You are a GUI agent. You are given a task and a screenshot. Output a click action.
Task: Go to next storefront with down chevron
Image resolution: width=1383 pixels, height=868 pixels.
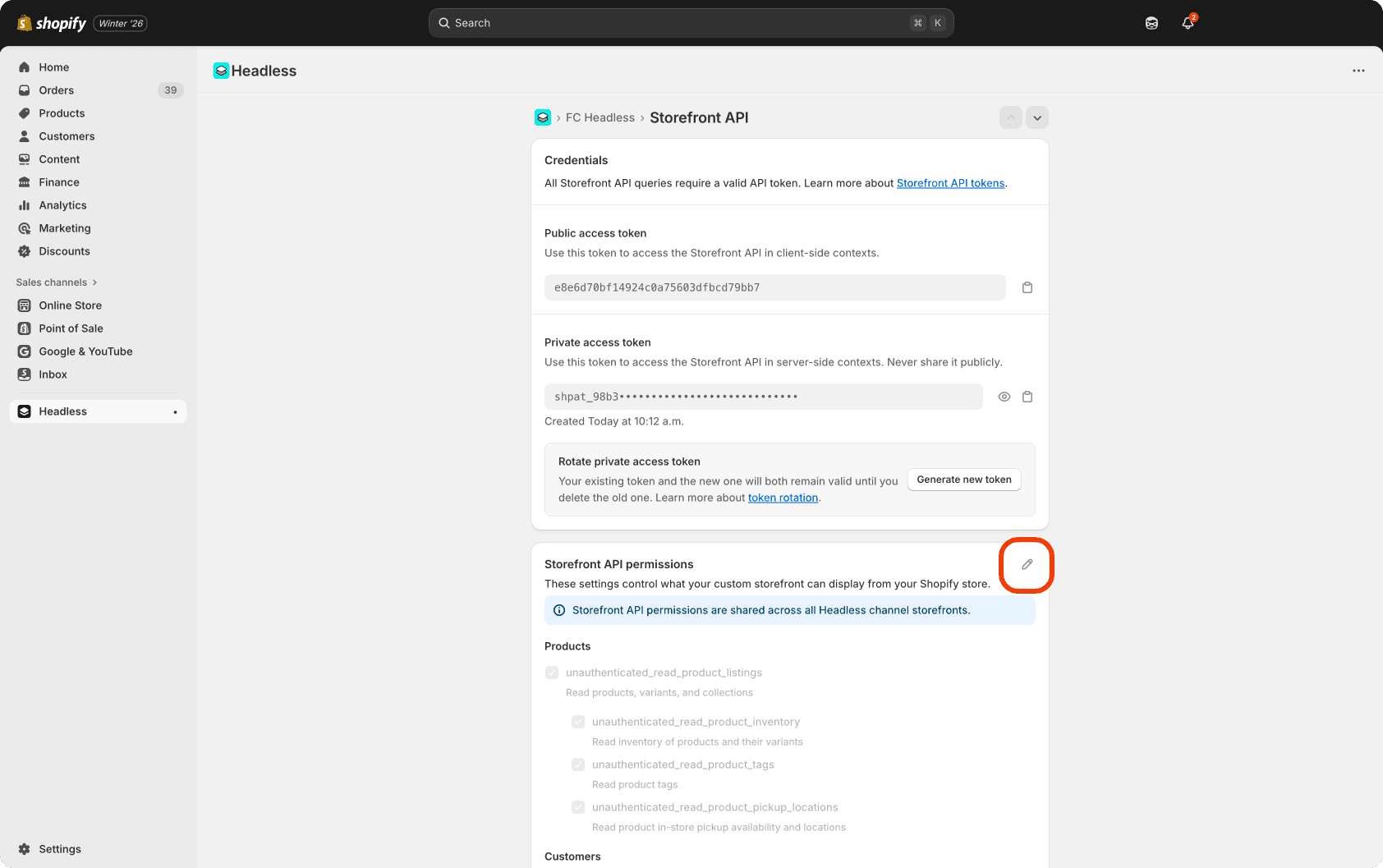click(1037, 117)
